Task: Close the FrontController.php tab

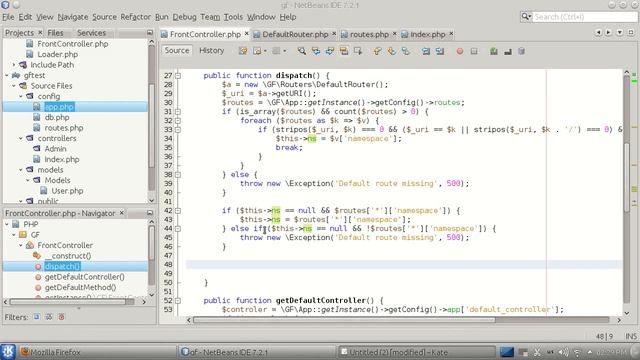Action: 247,33
